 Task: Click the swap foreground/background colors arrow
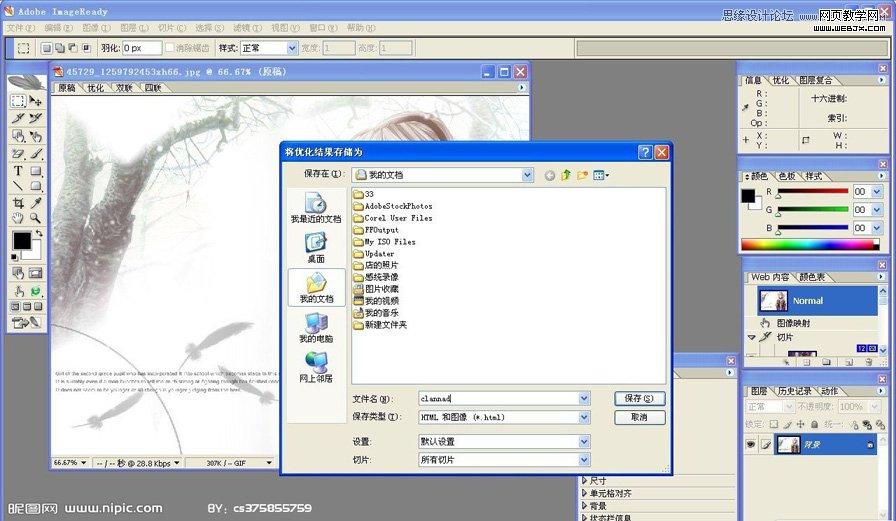click(38, 233)
